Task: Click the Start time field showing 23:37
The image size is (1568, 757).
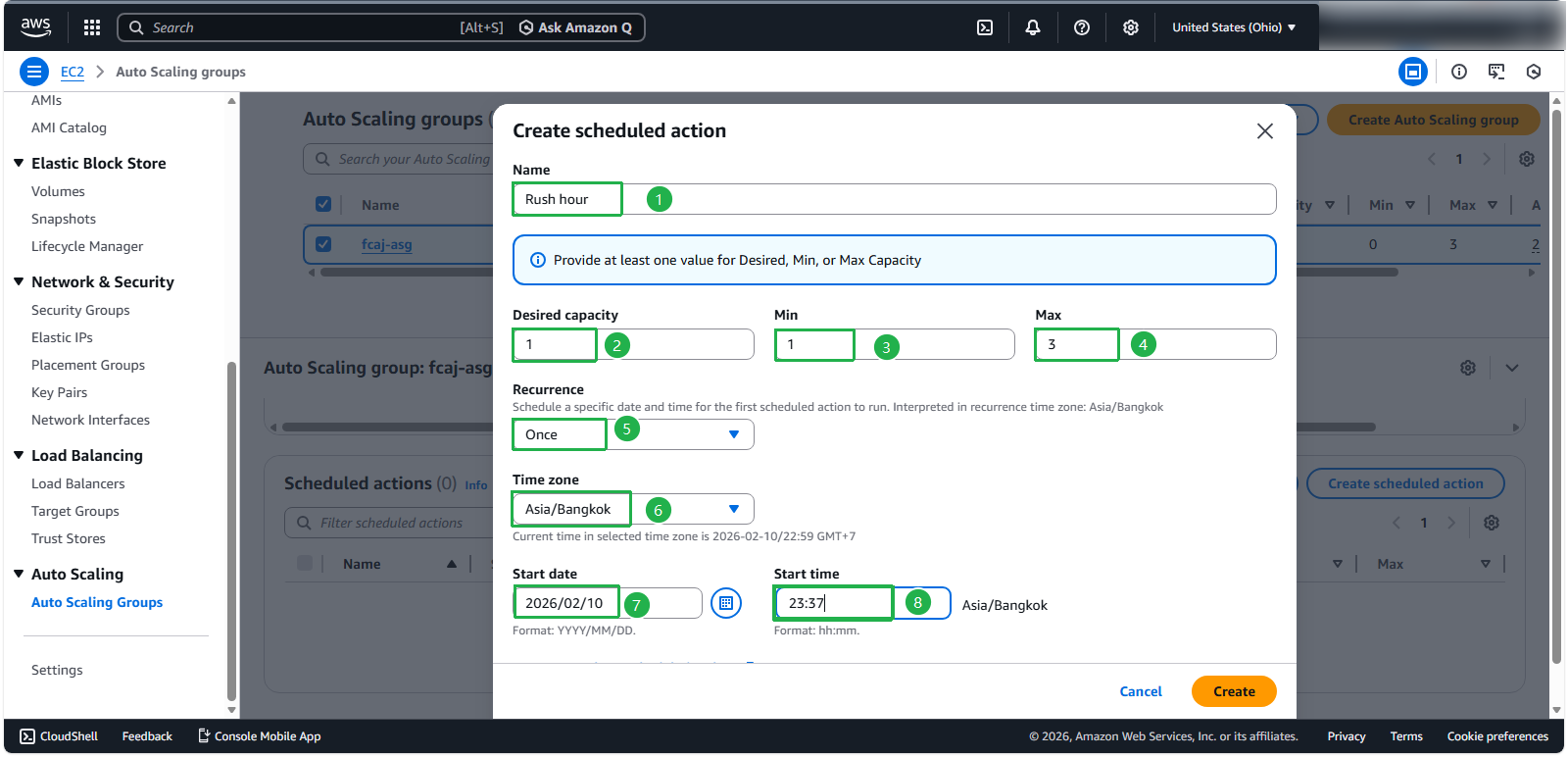Action: pos(862,603)
